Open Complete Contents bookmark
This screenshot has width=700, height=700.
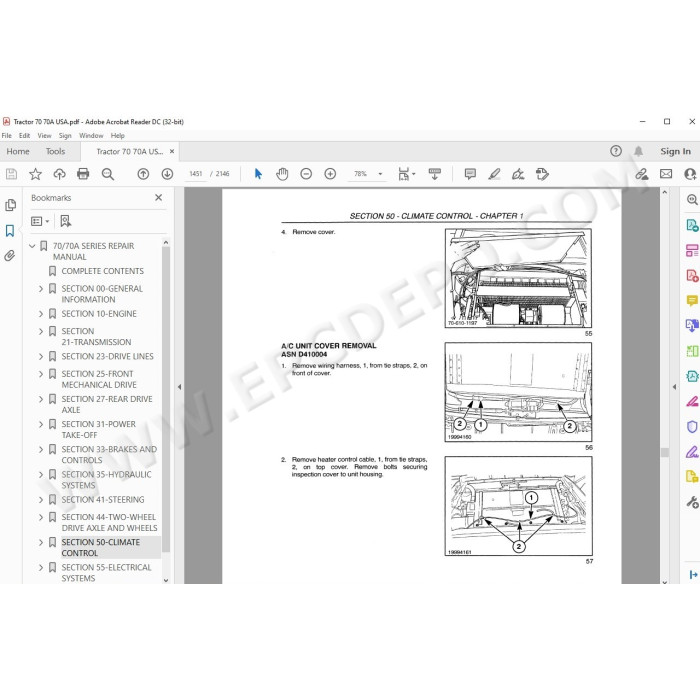coord(103,271)
